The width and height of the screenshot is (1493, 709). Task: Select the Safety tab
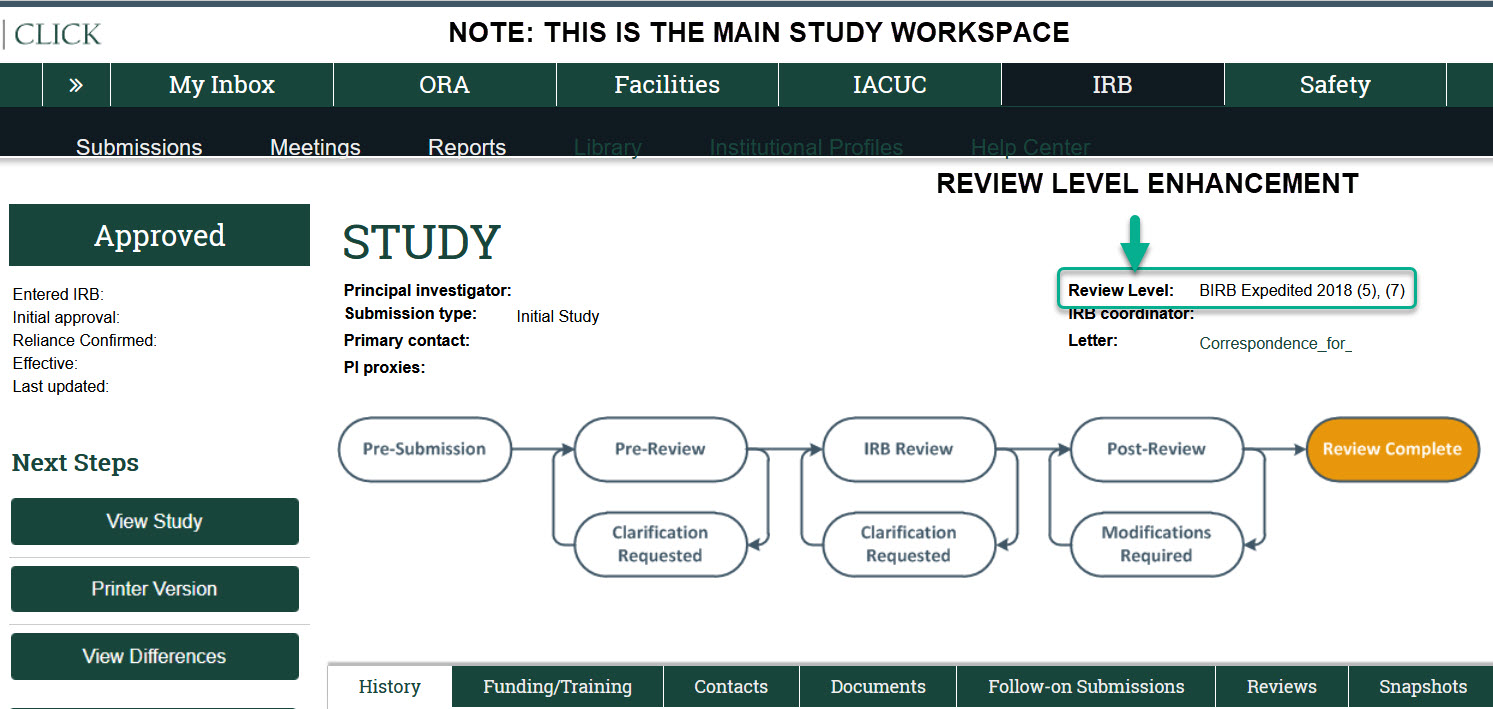pyautogui.click(x=1334, y=85)
